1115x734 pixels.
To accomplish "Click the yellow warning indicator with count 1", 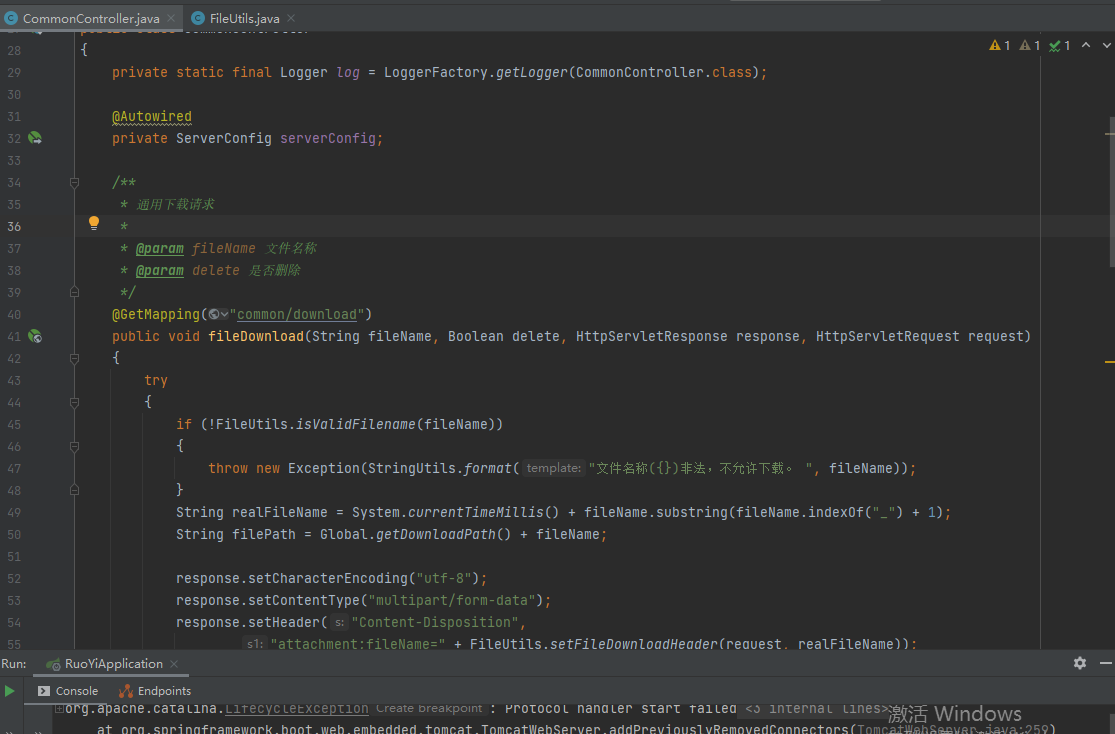I will coord(999,46).
